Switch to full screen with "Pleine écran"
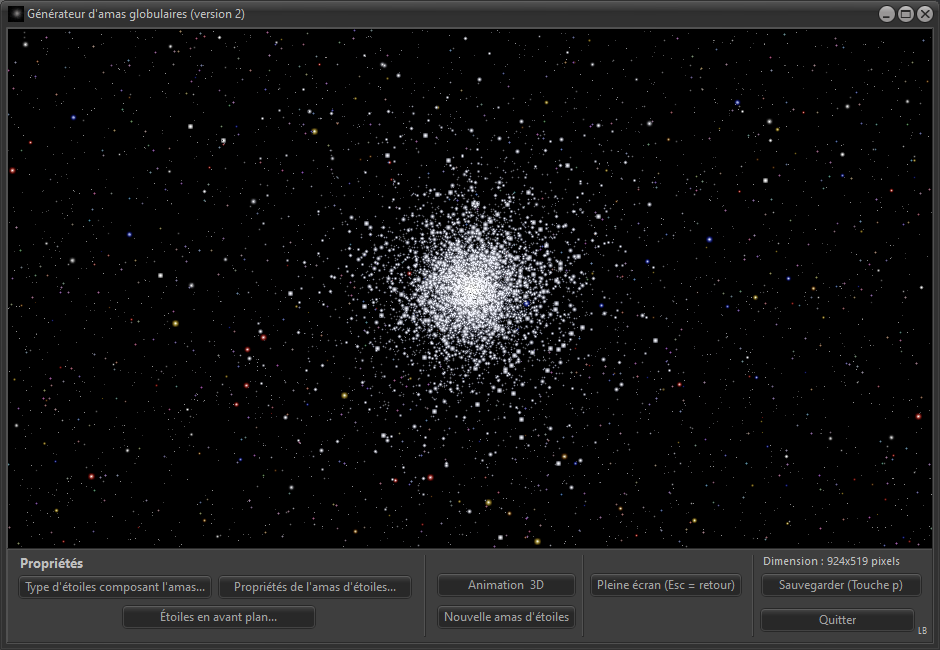Viewport: 940px width, 650px height. pyautogui.click(x=665, y=585)
